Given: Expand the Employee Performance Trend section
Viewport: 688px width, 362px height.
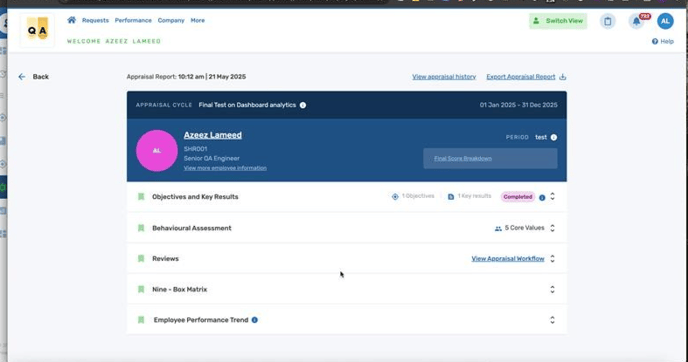Looking at the screenshot, I should (552, 320).
